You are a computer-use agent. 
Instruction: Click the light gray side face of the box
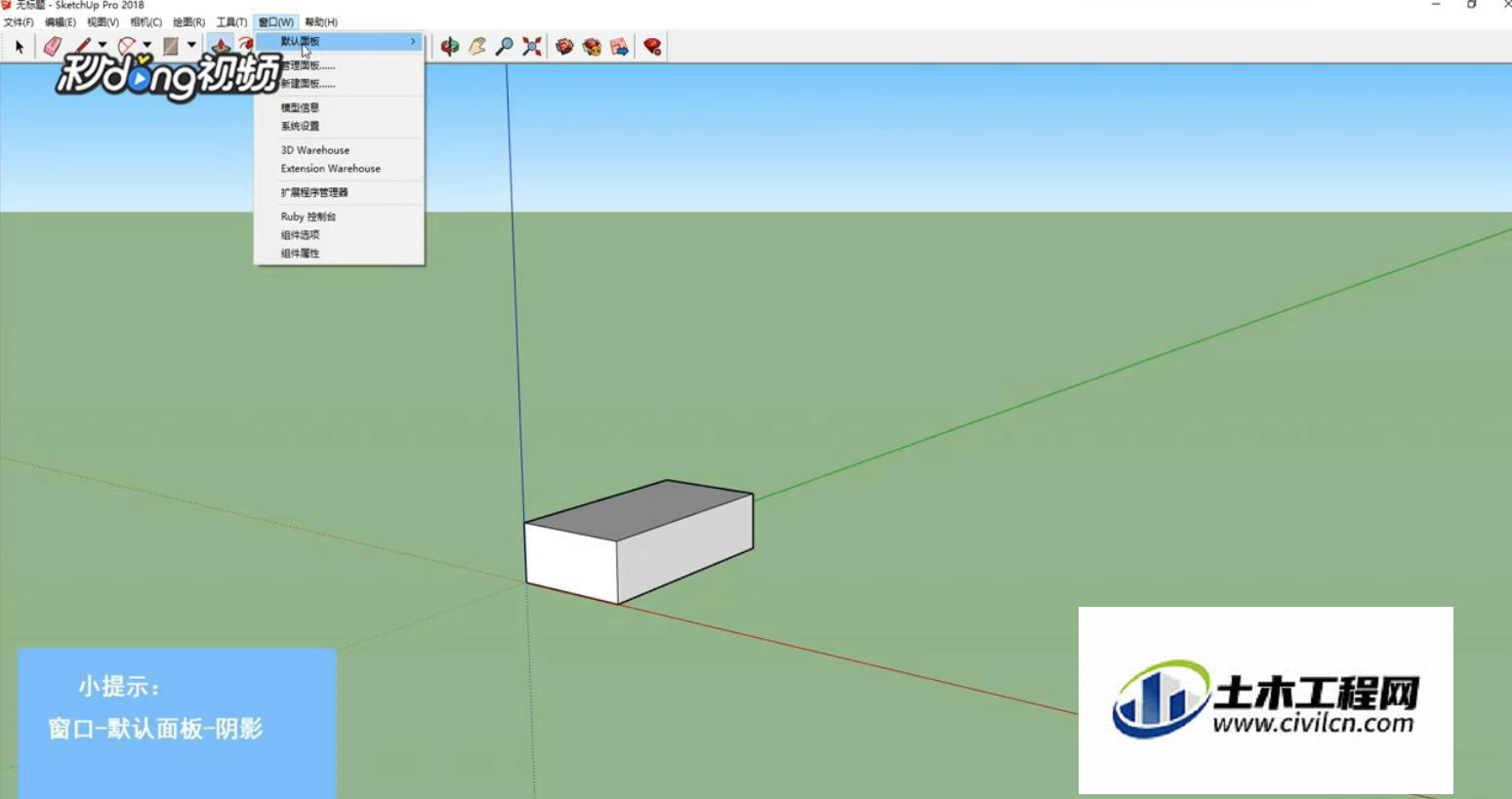(685, 548)
